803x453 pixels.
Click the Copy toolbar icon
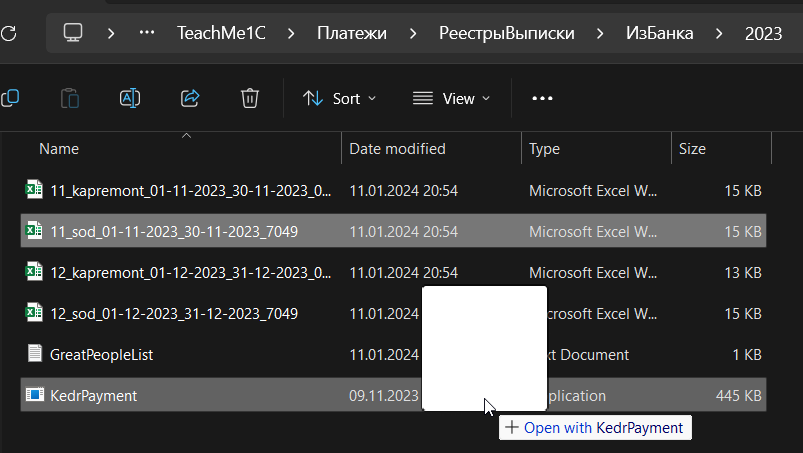point(10,98)
